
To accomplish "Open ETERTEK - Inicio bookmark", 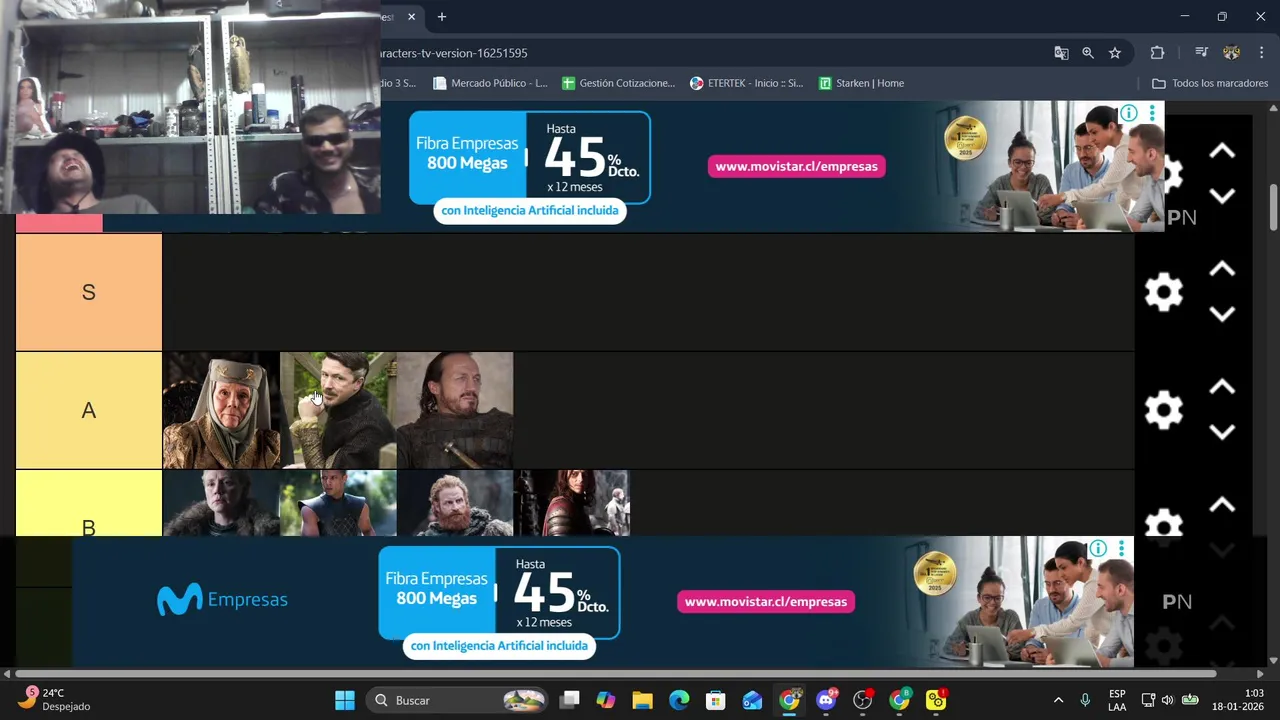I will (746, 83).
